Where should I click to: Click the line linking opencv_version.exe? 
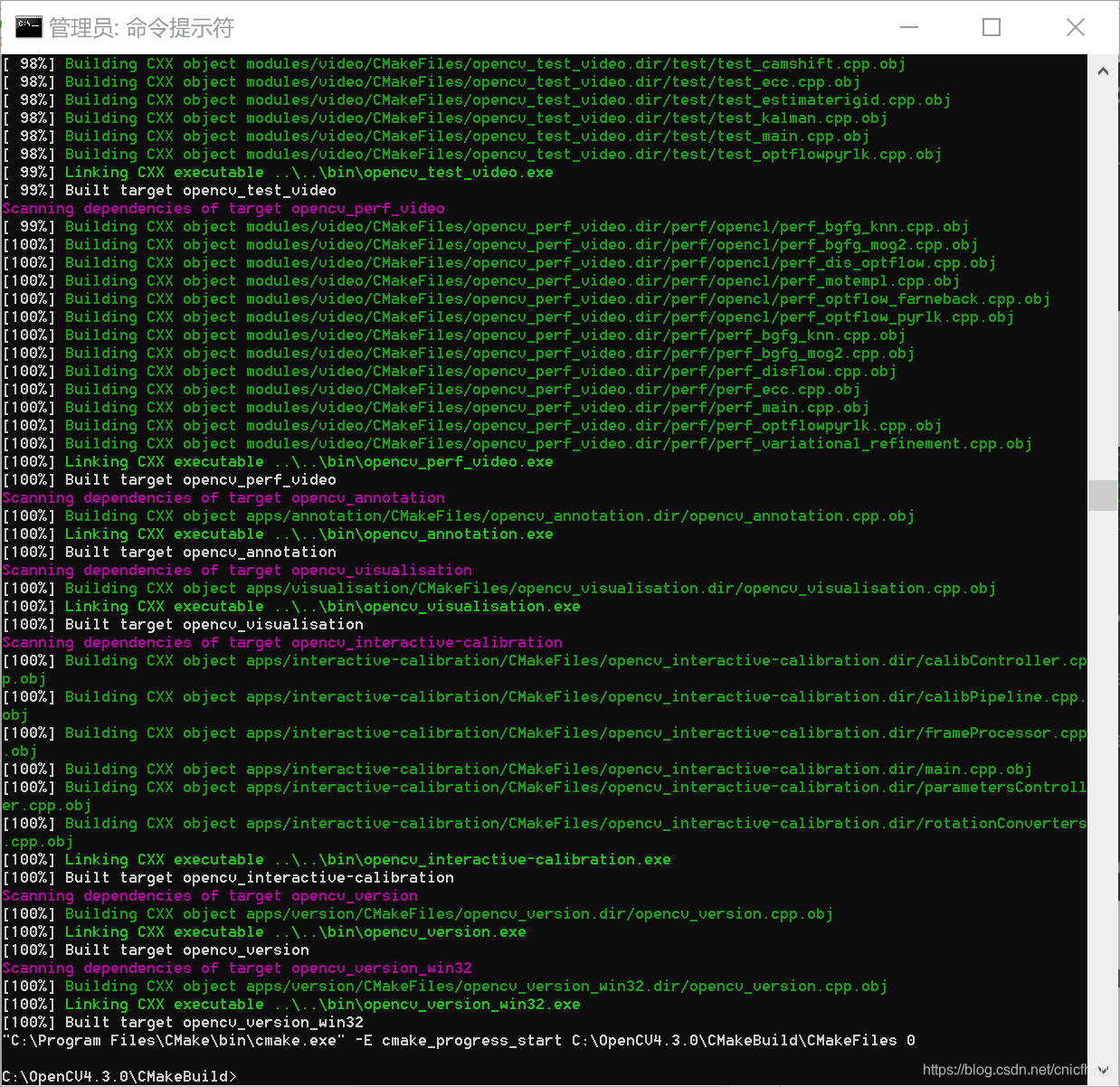click(x=264, y=932)
